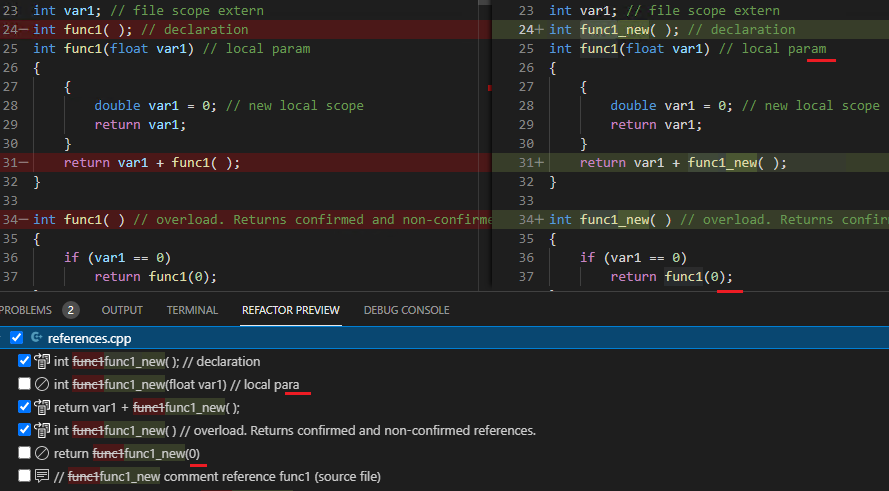Screen dimensions: 889x491
Task: Click 'double var1 = 0;' in left editor
Action: click(x=156, y=105)
